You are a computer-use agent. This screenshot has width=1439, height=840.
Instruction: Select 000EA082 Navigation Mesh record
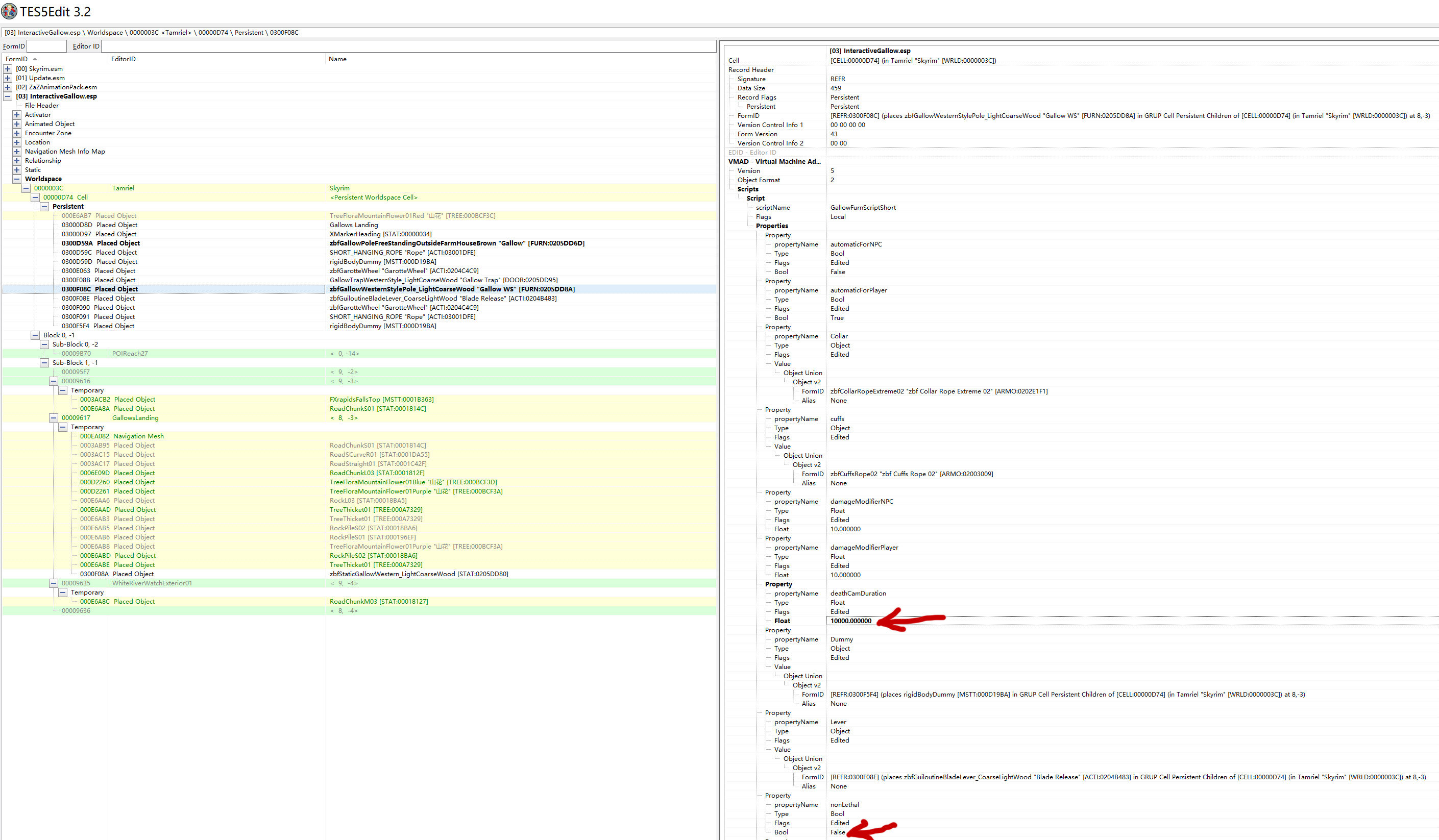tap(359, 436)
